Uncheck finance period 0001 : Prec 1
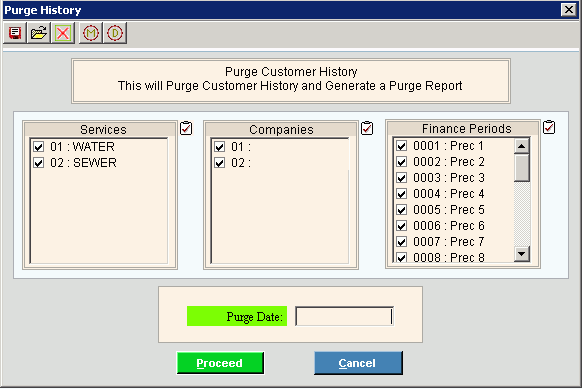This screenshot has width=582, height=389. point(402,146)
